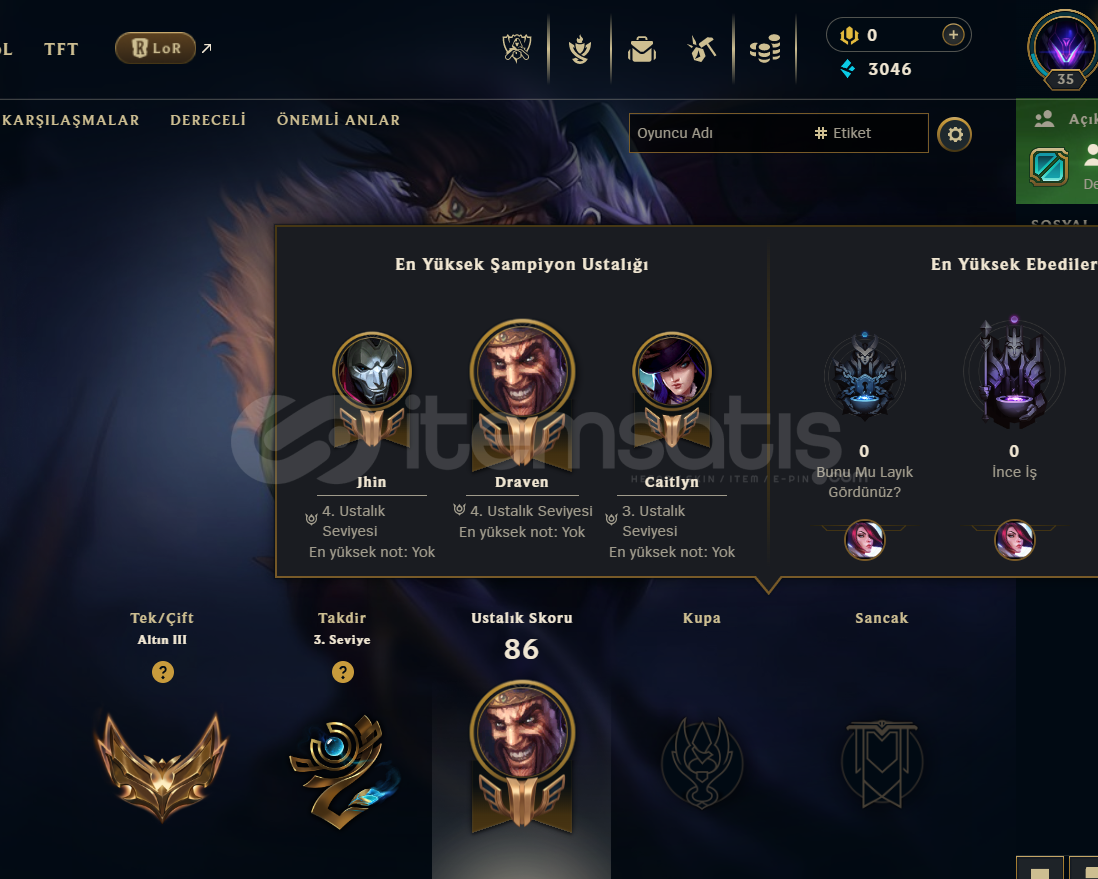This screenshot has height=879, width=1098.
Task: Open the LoR launcher button
Action: coord(155,48)
